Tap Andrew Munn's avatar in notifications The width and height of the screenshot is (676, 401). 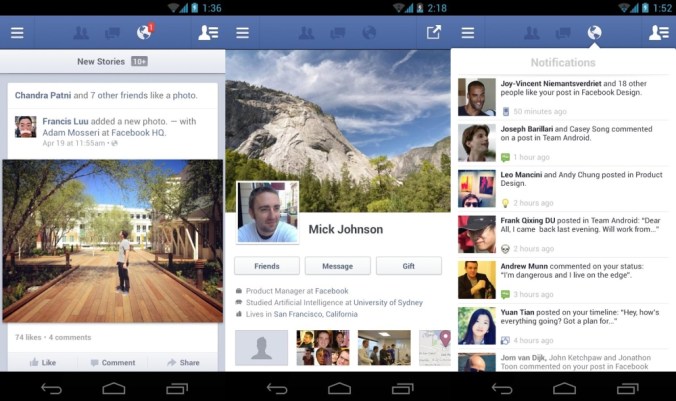coord(477,280)
